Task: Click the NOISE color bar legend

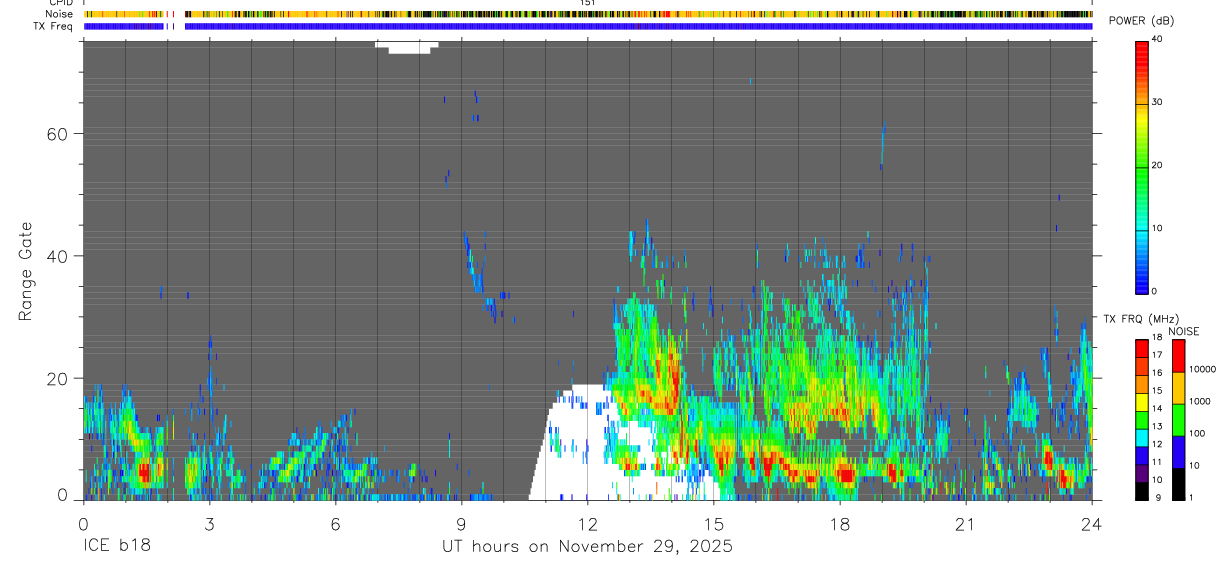Action: pyautogui.click(x=1178, y=419)
